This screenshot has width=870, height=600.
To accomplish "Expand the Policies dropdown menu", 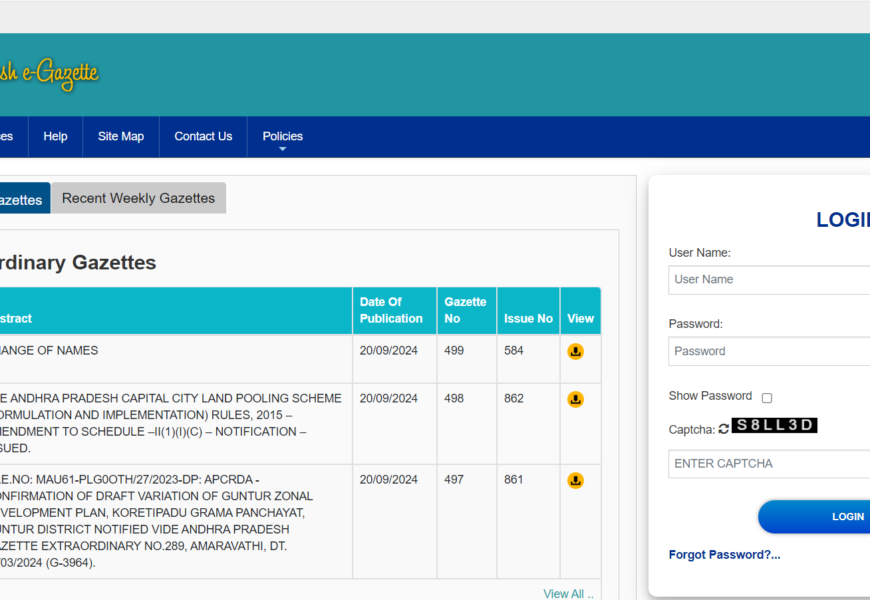I will 282,137.
